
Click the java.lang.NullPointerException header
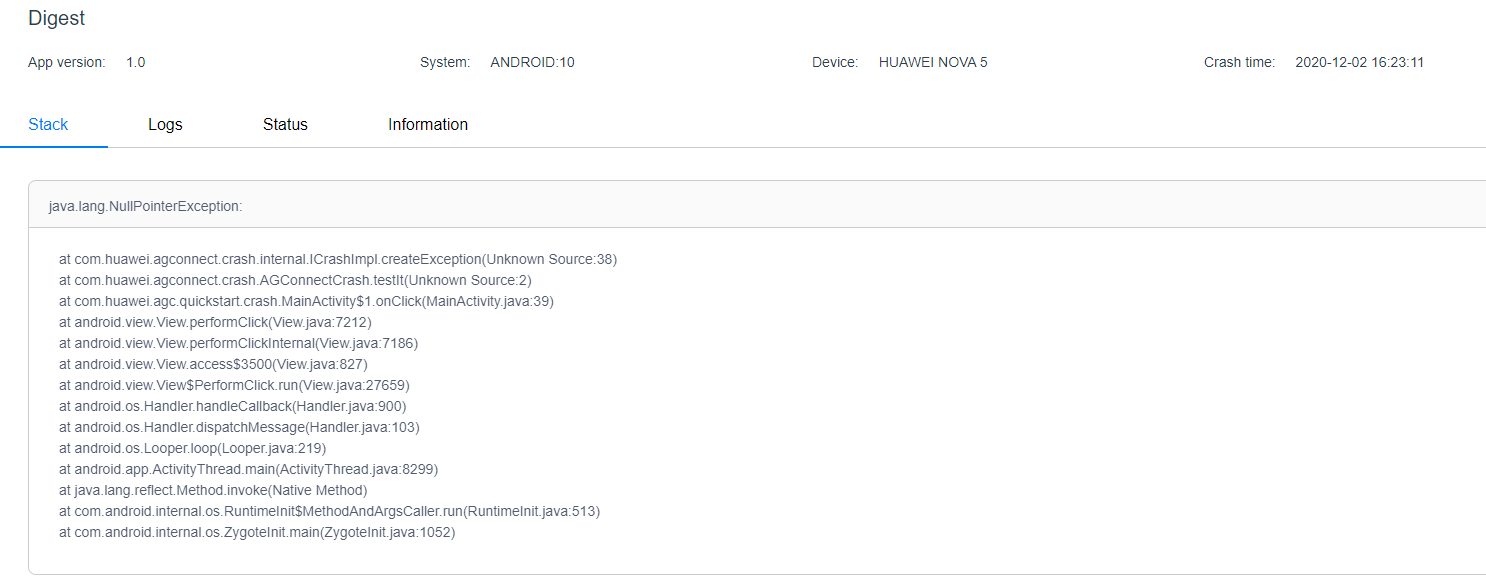(x=146, y=206)
